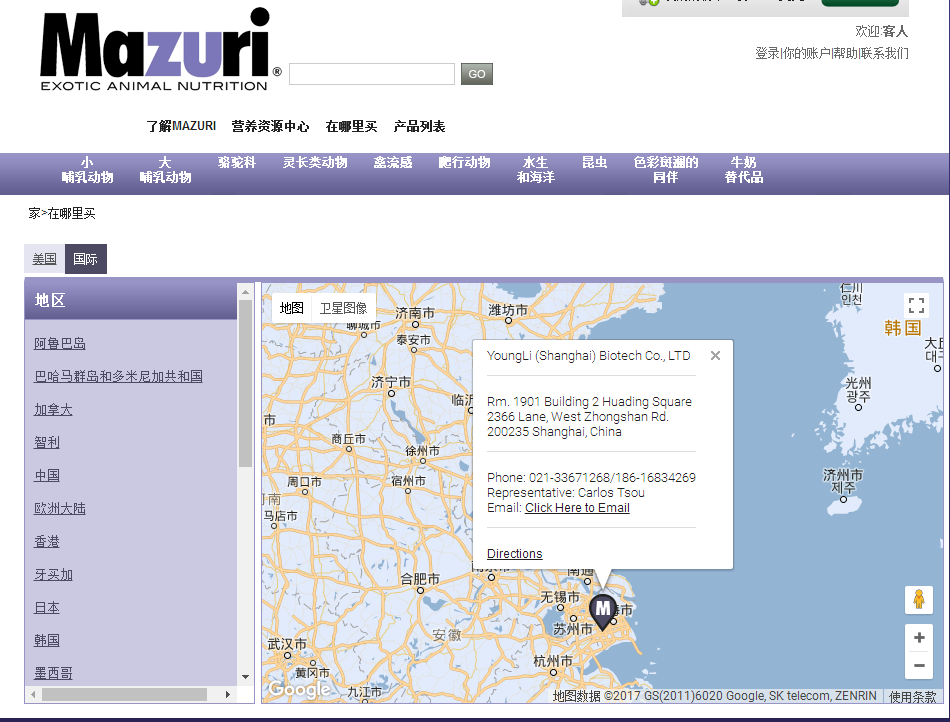Select 灵长类动物 category

point(315,162)
